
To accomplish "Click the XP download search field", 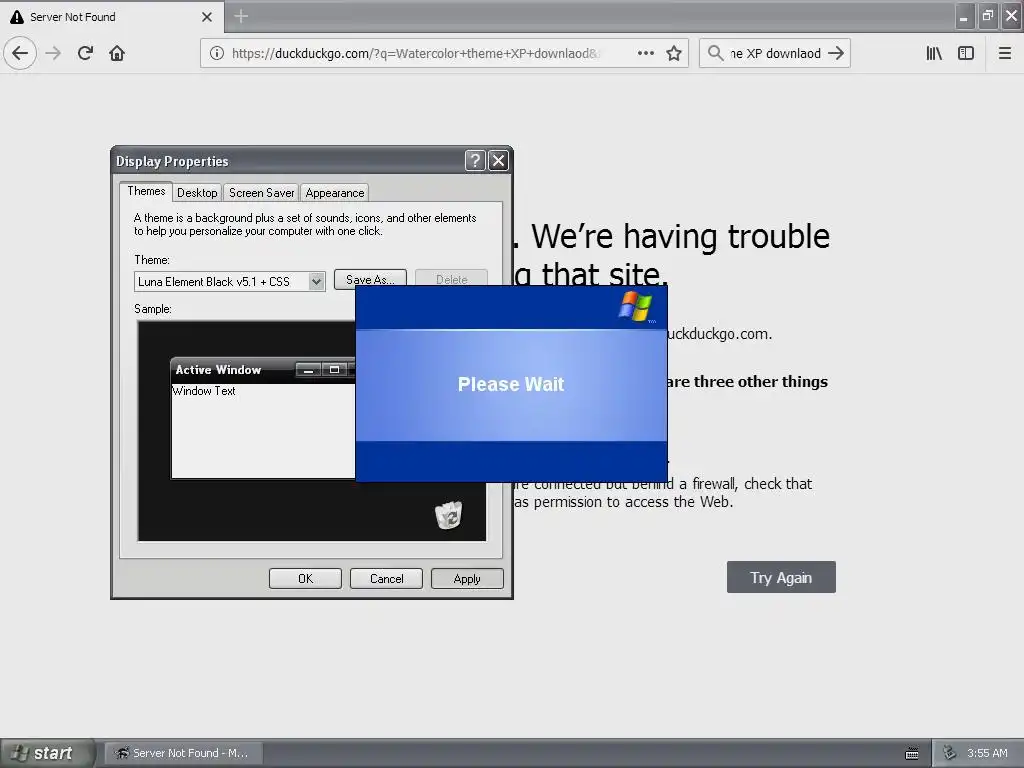I will click(775, 54).
